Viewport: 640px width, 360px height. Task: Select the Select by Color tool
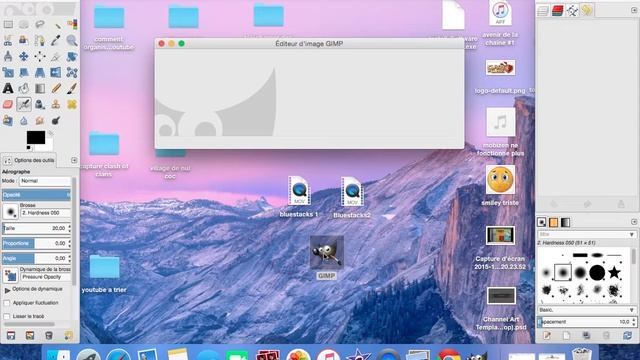pos(72,24)
